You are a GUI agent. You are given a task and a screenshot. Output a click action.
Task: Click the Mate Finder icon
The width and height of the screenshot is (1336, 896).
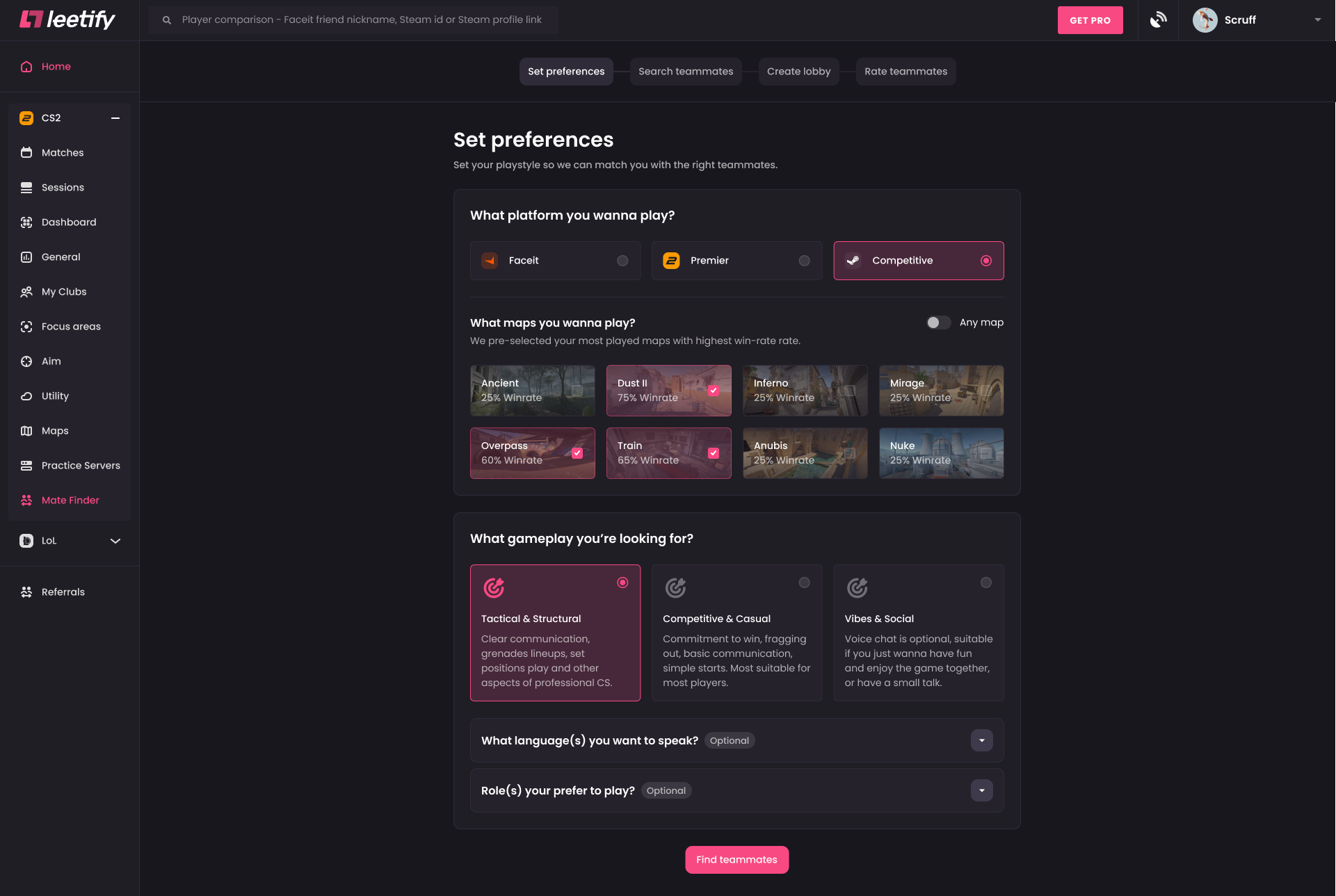coord(26,500)
